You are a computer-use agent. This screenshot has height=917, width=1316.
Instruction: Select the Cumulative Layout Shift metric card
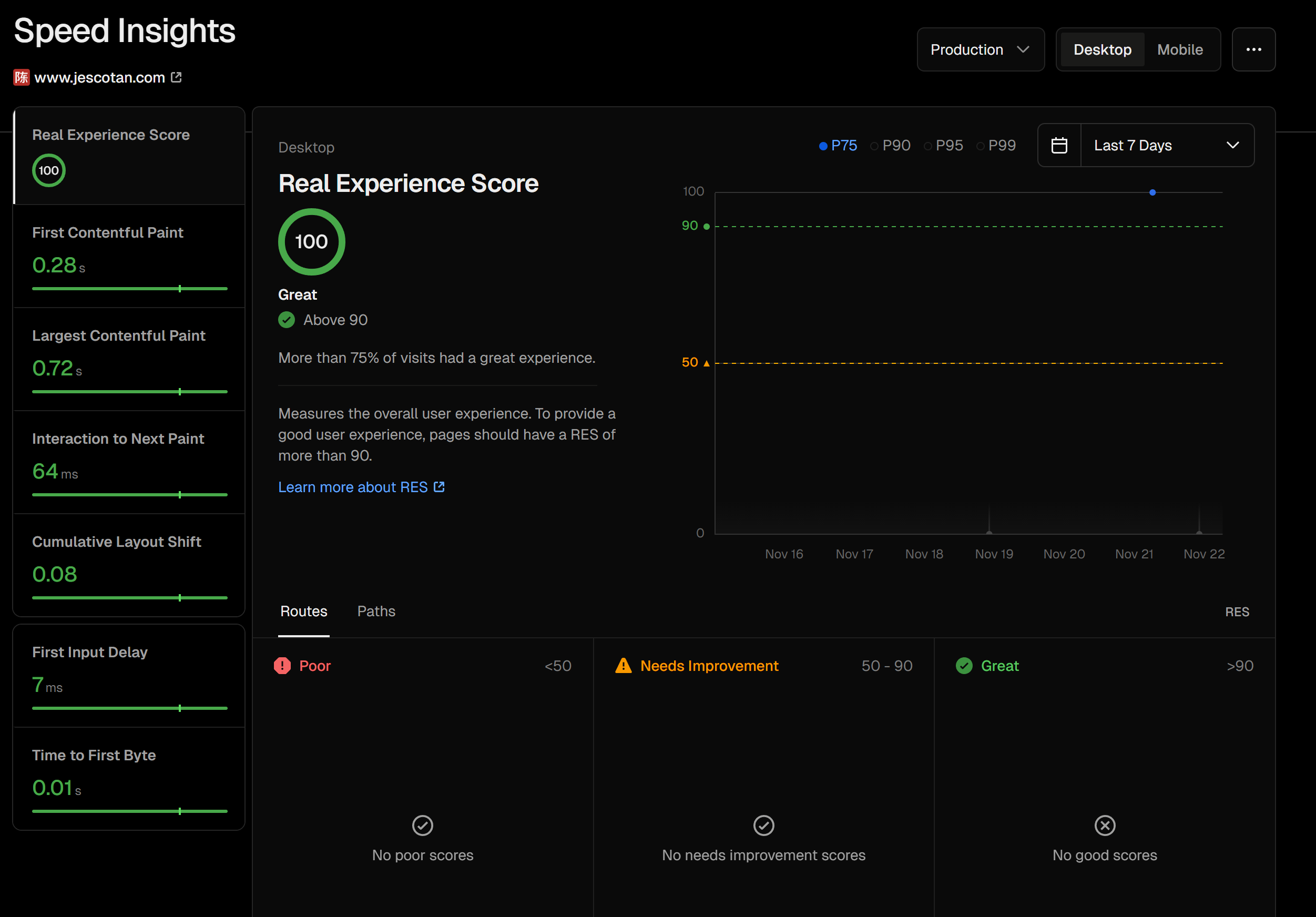[x=129, y=565]
